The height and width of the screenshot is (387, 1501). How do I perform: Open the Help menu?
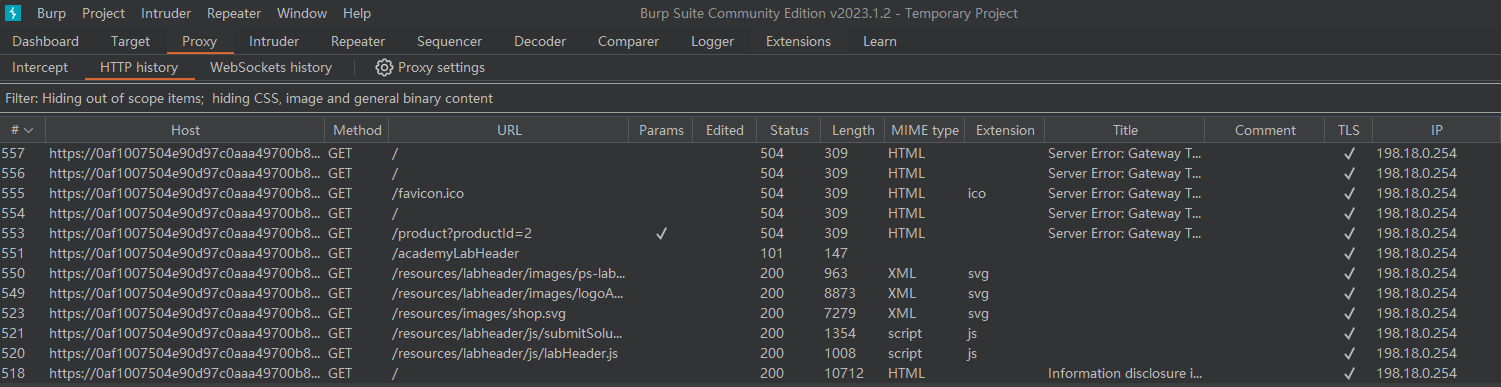(x=357, y=13)
